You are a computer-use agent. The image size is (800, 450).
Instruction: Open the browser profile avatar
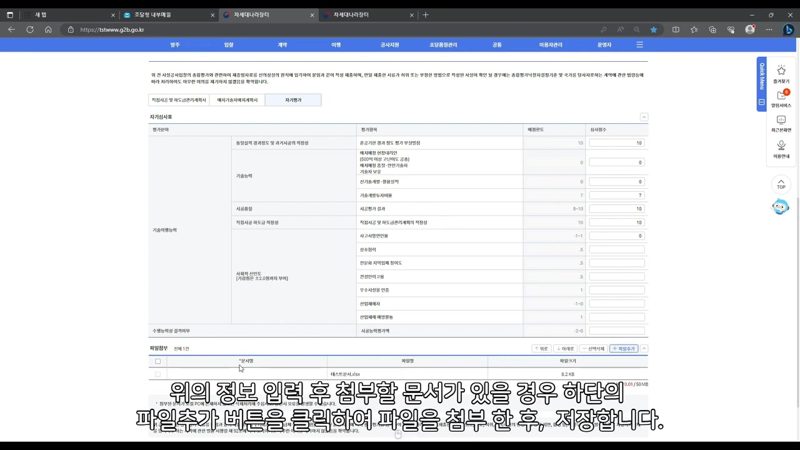[750, 30]
